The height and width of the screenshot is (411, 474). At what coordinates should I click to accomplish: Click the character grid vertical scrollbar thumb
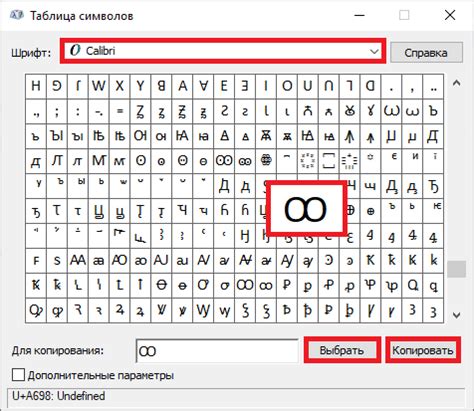(x=456, y=269)
